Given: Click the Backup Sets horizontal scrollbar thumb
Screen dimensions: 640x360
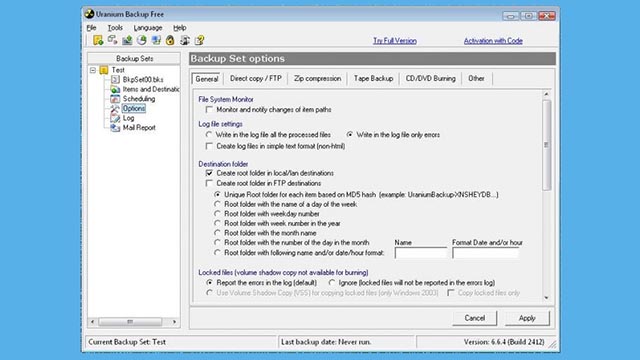Looking at the screenshot, I should tap(130, 322).
